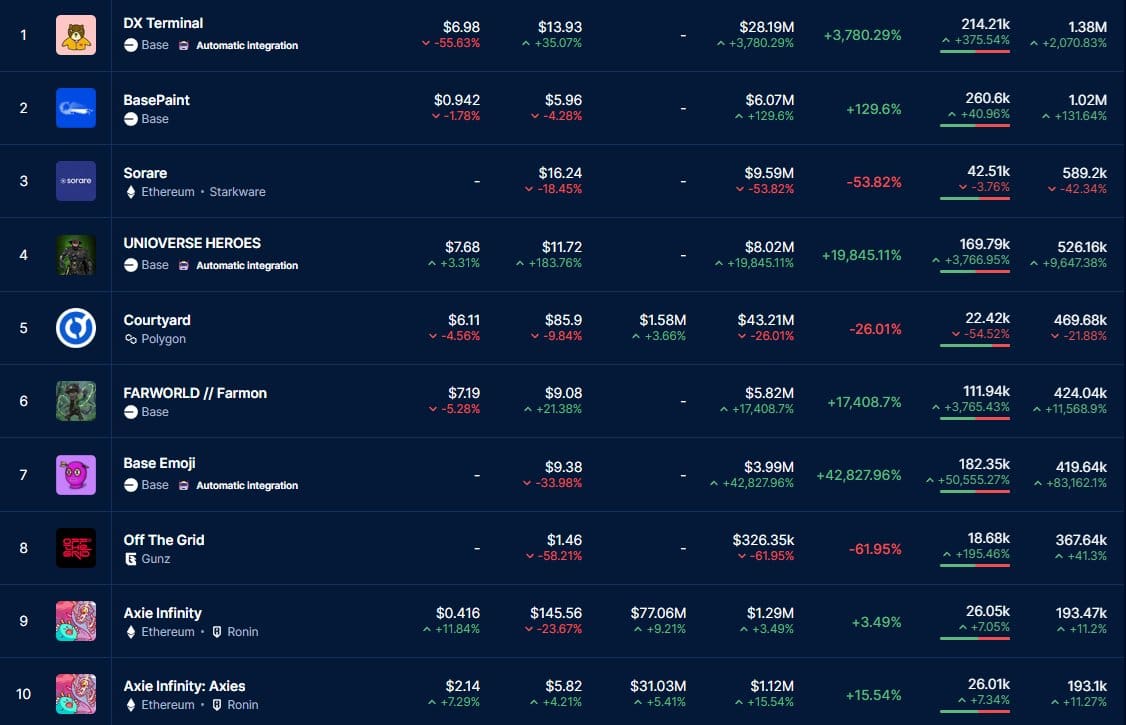Select the Off The Grid logo
This screenshot has height=725, width=1126.
tap(76, 548)
